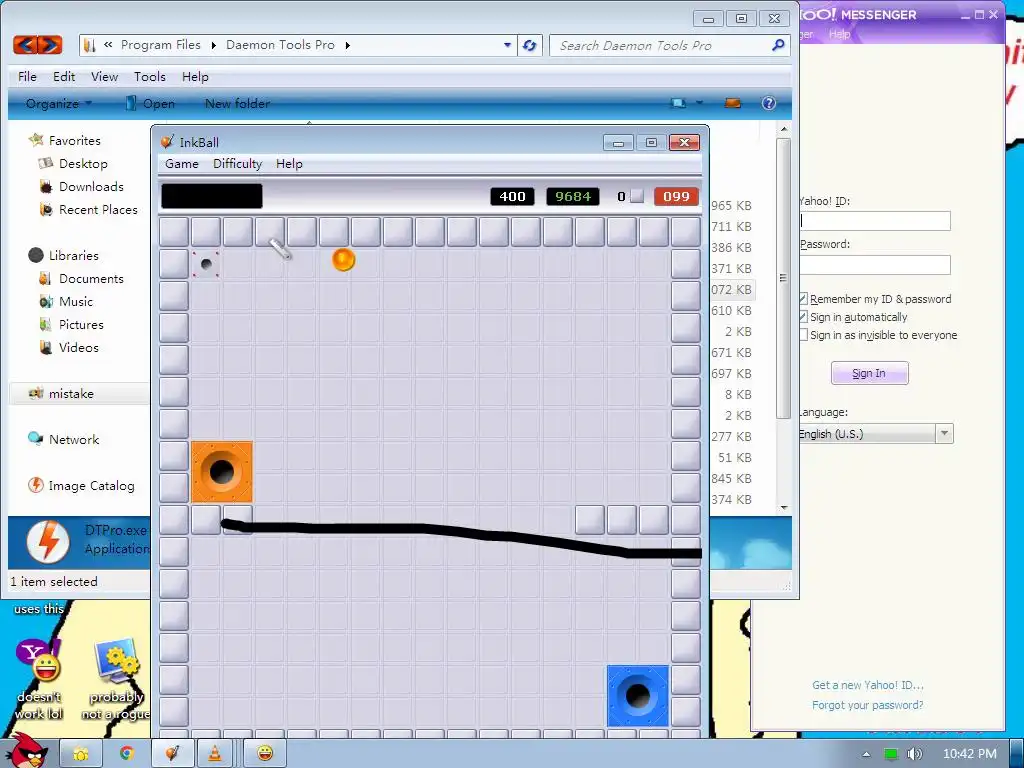Click the Yahoo Password input field
This screenshot has width=1024, height=768.
(875, 264)
